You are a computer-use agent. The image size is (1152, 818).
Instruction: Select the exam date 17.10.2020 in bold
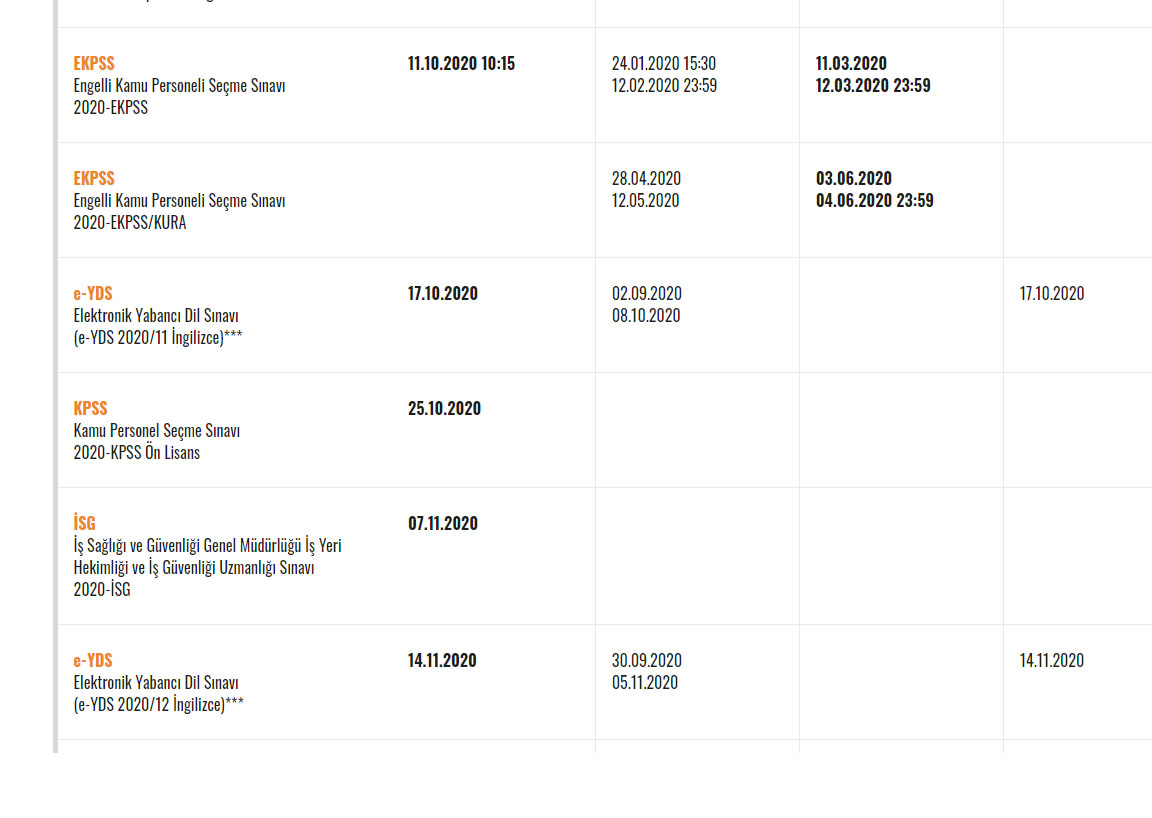[442, 293]
